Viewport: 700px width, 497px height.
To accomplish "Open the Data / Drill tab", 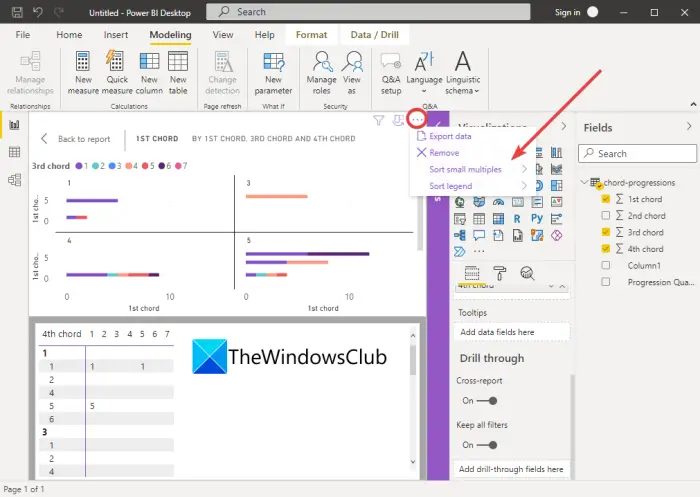I will [375, 35].
